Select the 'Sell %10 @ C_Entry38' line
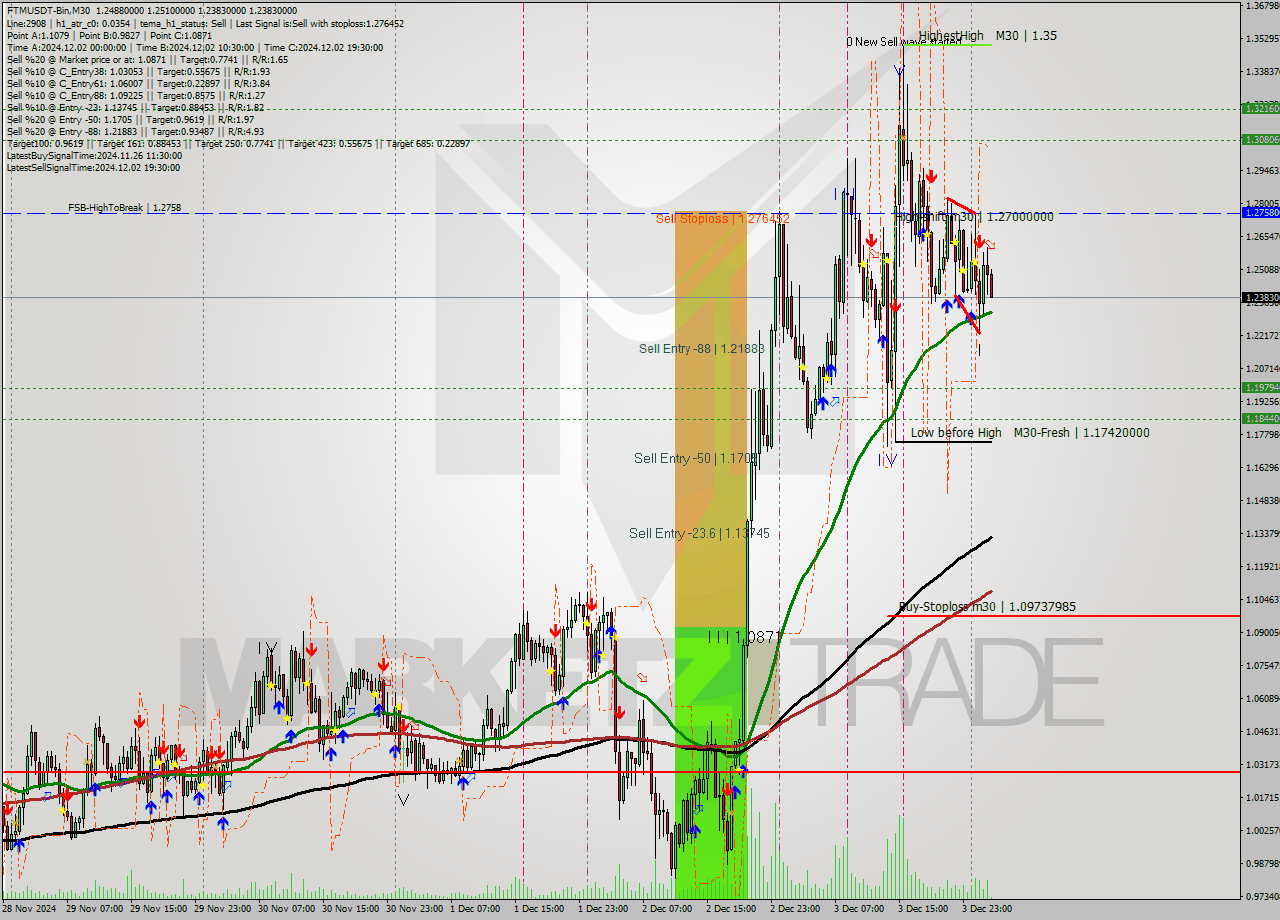The width and height of the screenshot is (1280, 920). 138,71
